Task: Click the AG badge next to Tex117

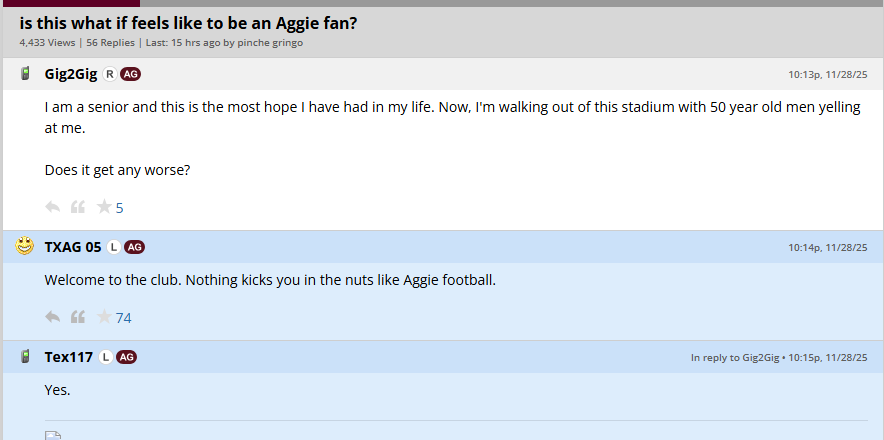Action: coord(126,357)
